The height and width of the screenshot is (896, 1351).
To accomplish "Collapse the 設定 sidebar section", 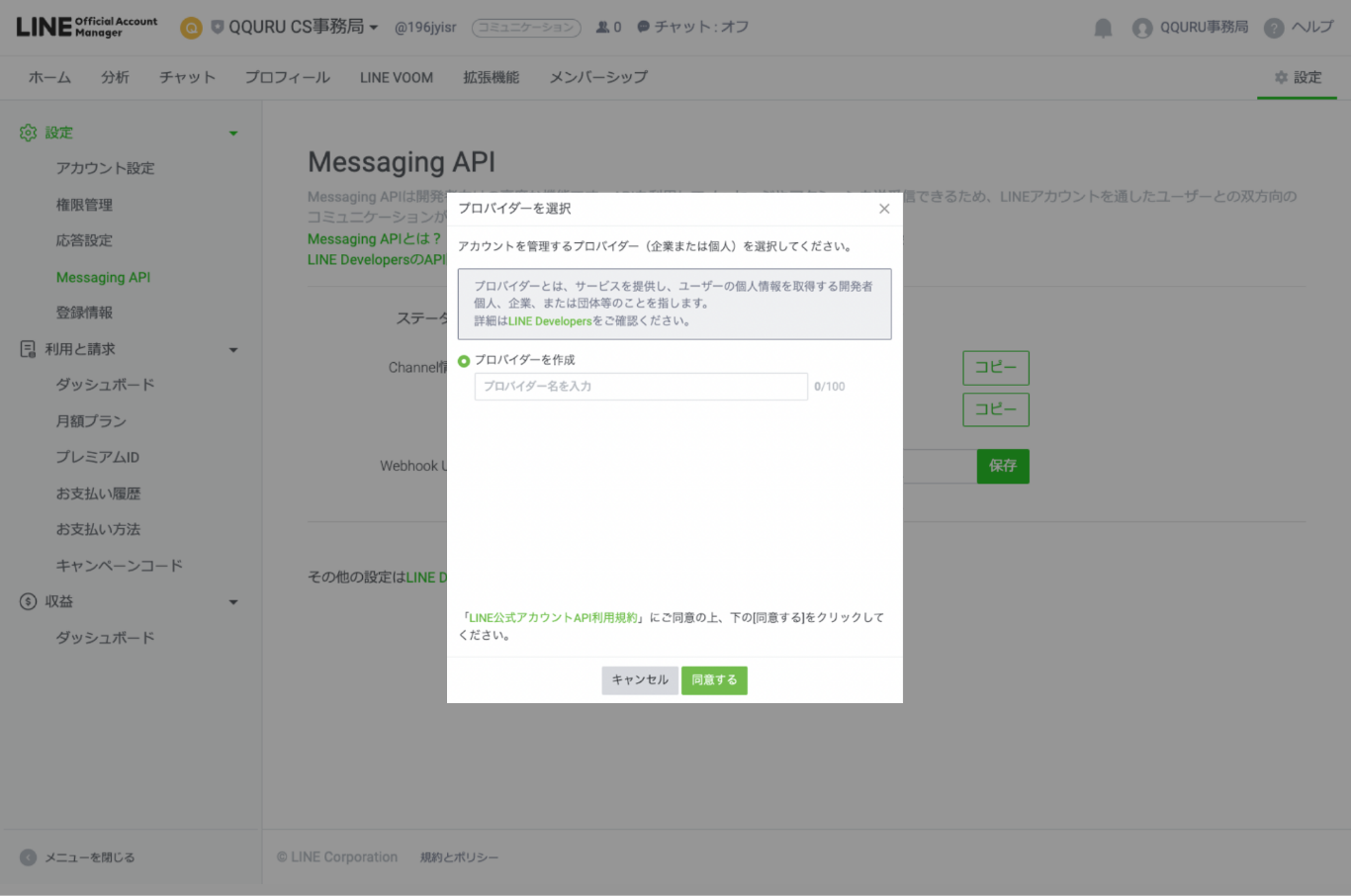I will 233,134.
